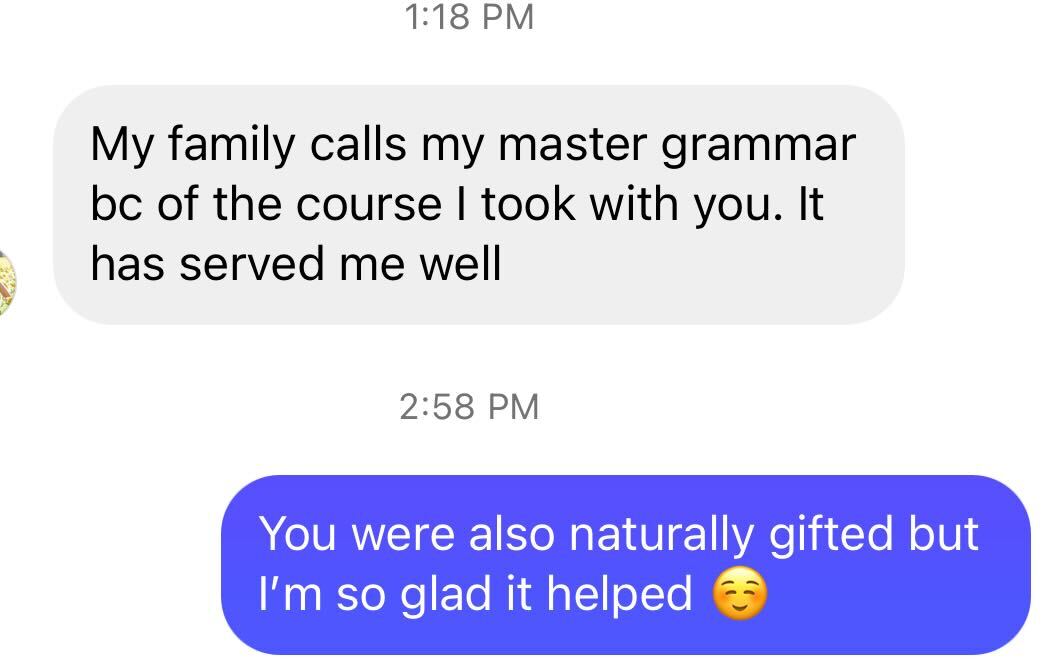Click the 1:18 PM timestamp
The height and width of the screenshot is (663, 1055).
(x=472, y=17)
